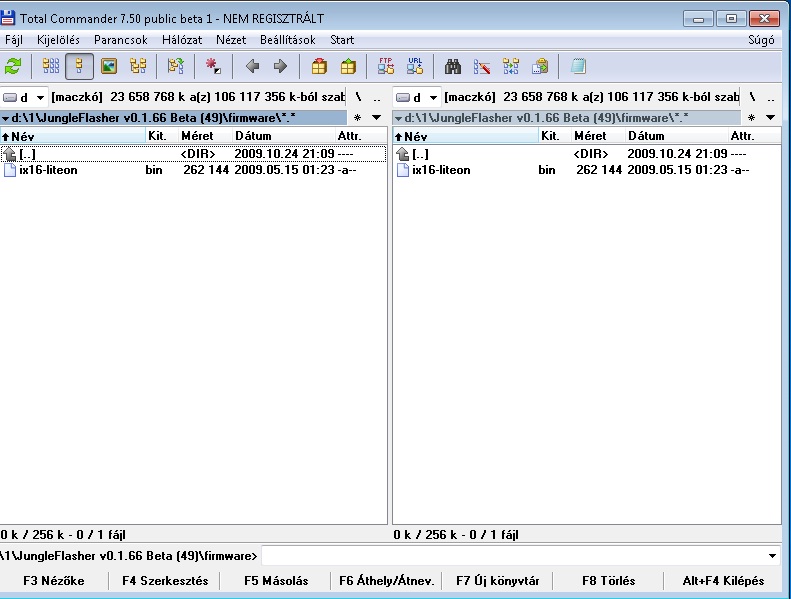Toggle the thumbnail view toolbar button

coord(109,67)
